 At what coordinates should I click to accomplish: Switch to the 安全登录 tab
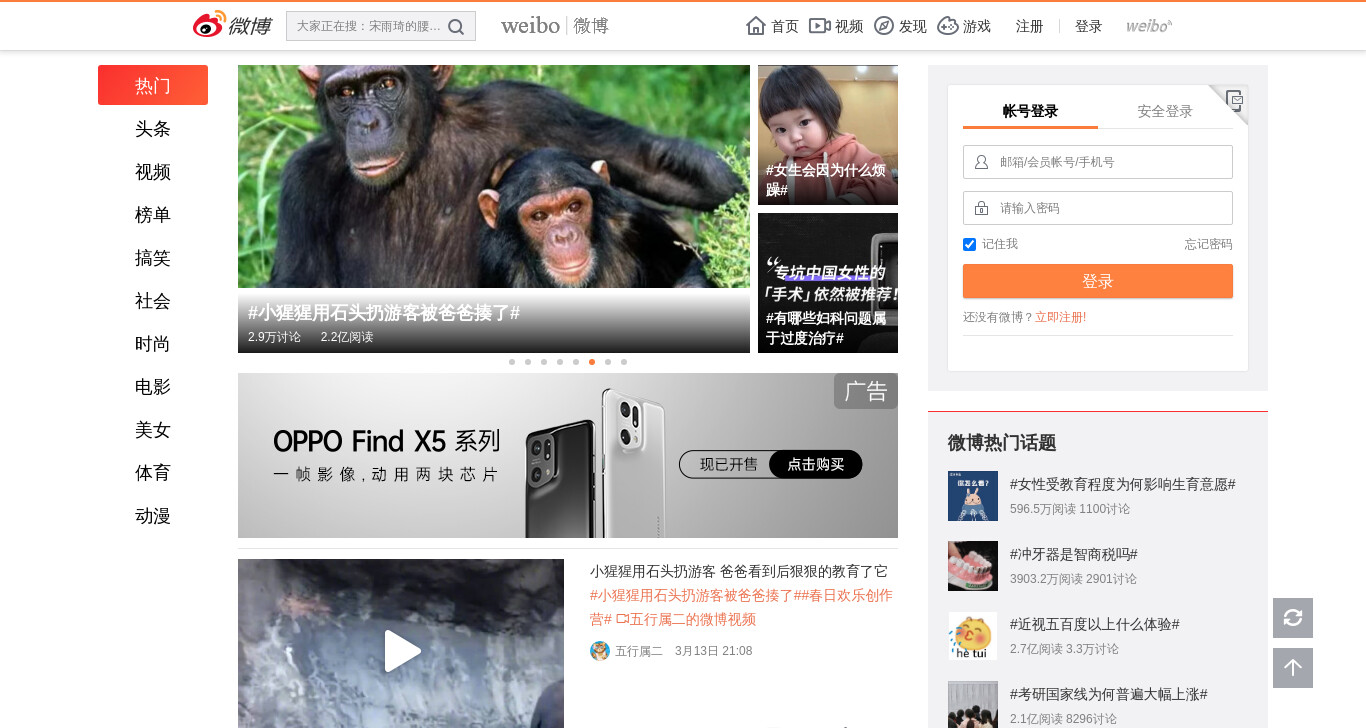1165,111
